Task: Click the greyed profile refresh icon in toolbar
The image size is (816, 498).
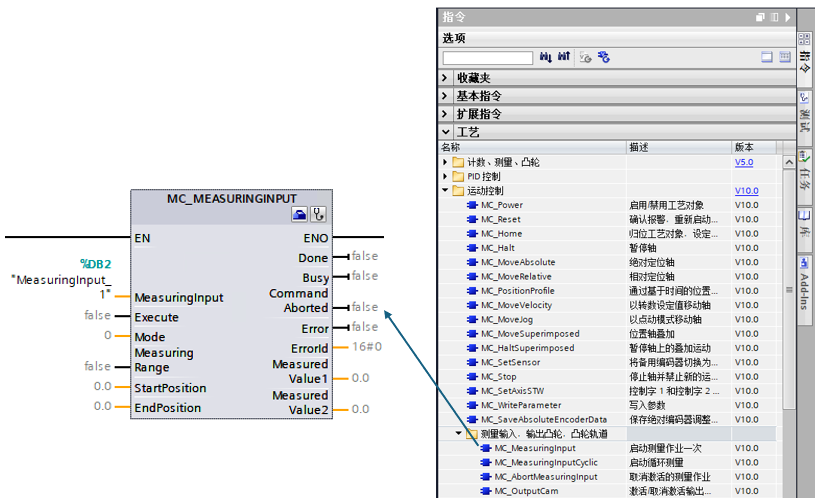Action: (585, 57)
